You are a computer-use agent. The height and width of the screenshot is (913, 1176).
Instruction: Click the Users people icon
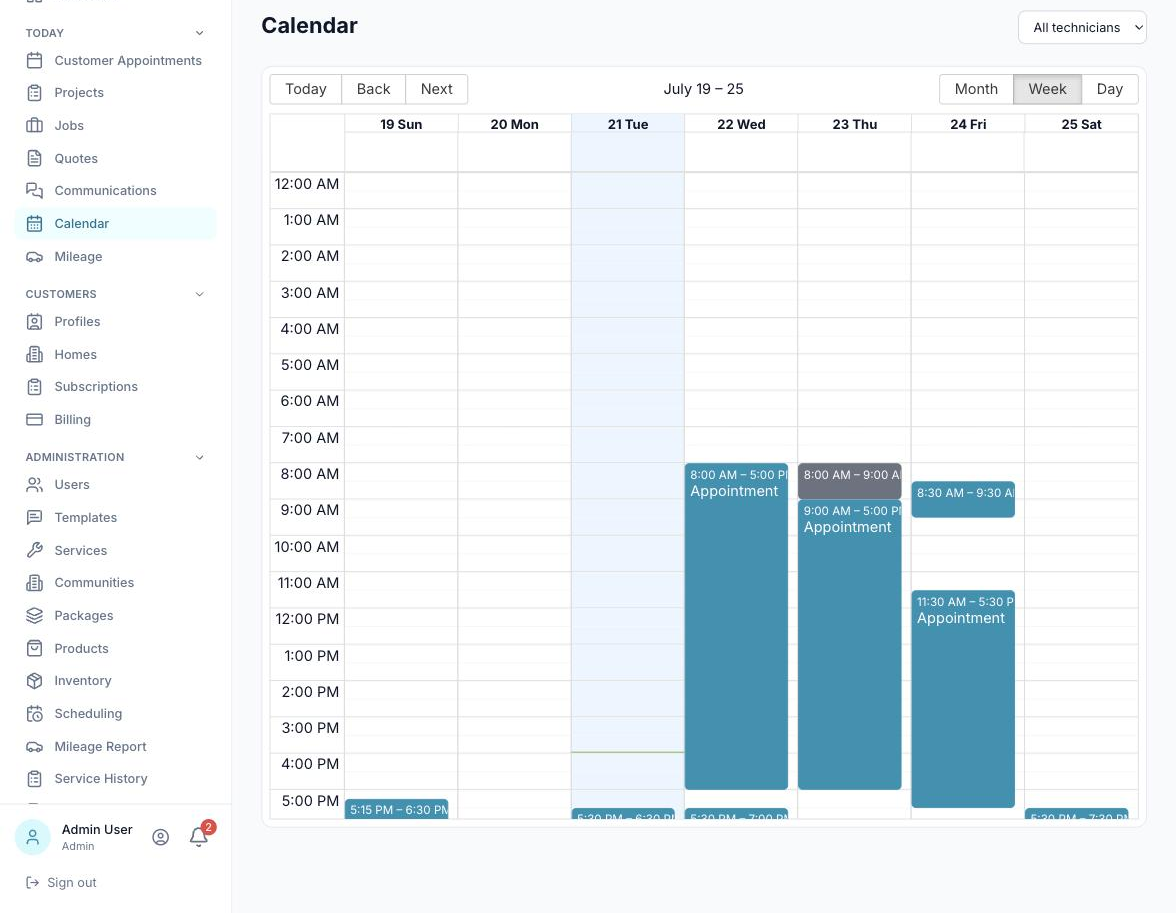(x=34, y=485)
